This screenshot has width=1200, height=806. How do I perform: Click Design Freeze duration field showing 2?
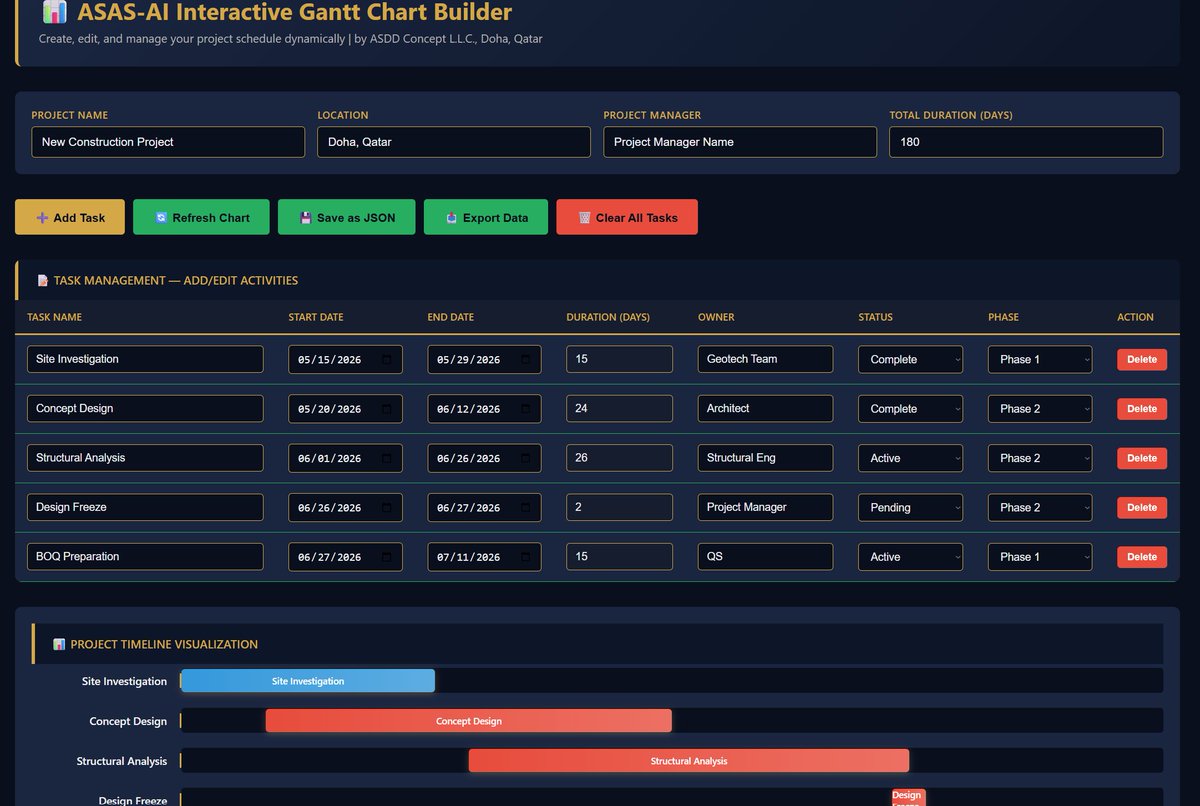(x=619, y=507)
